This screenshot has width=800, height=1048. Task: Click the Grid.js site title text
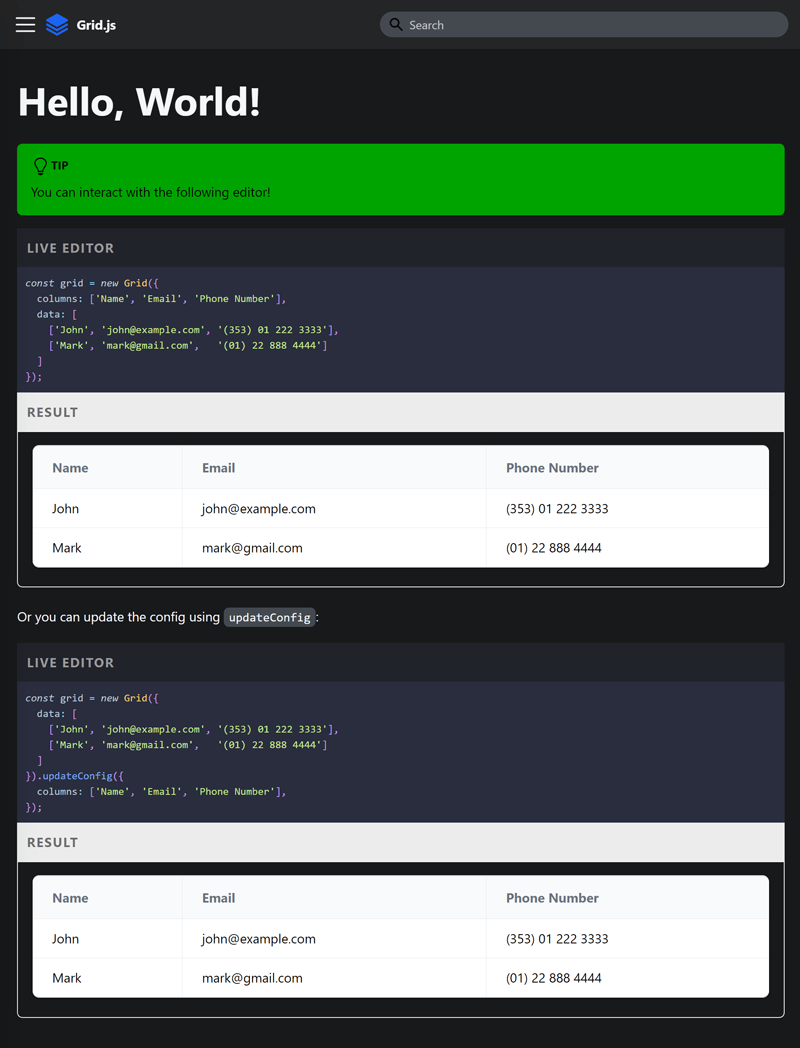coord(96,25)
